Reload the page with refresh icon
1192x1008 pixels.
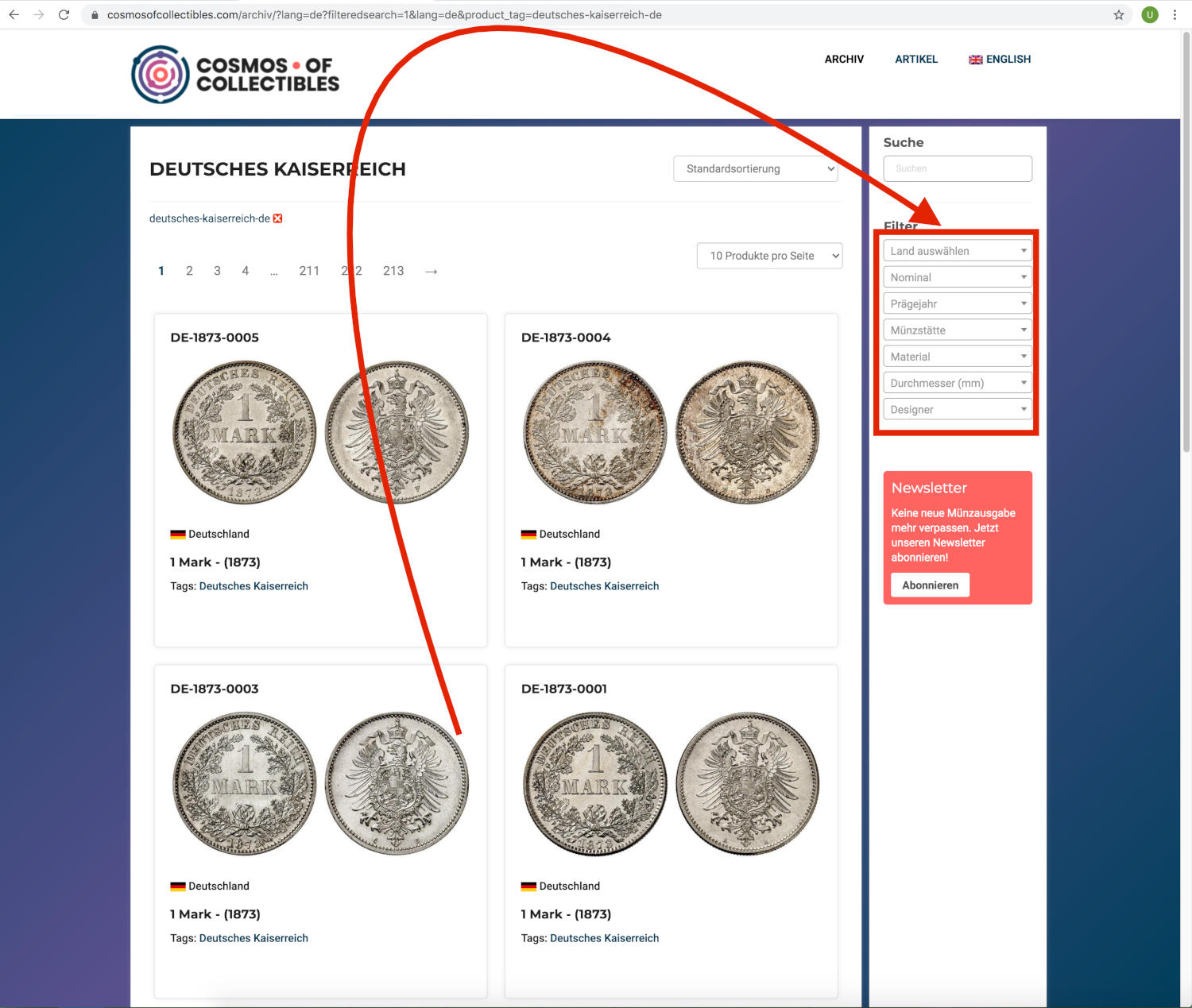click(64, 14)
